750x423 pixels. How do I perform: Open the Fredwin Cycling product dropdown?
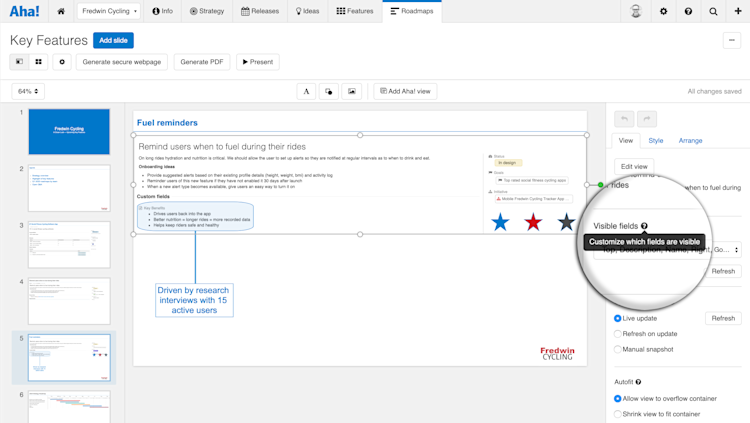[x=109, y=11]
